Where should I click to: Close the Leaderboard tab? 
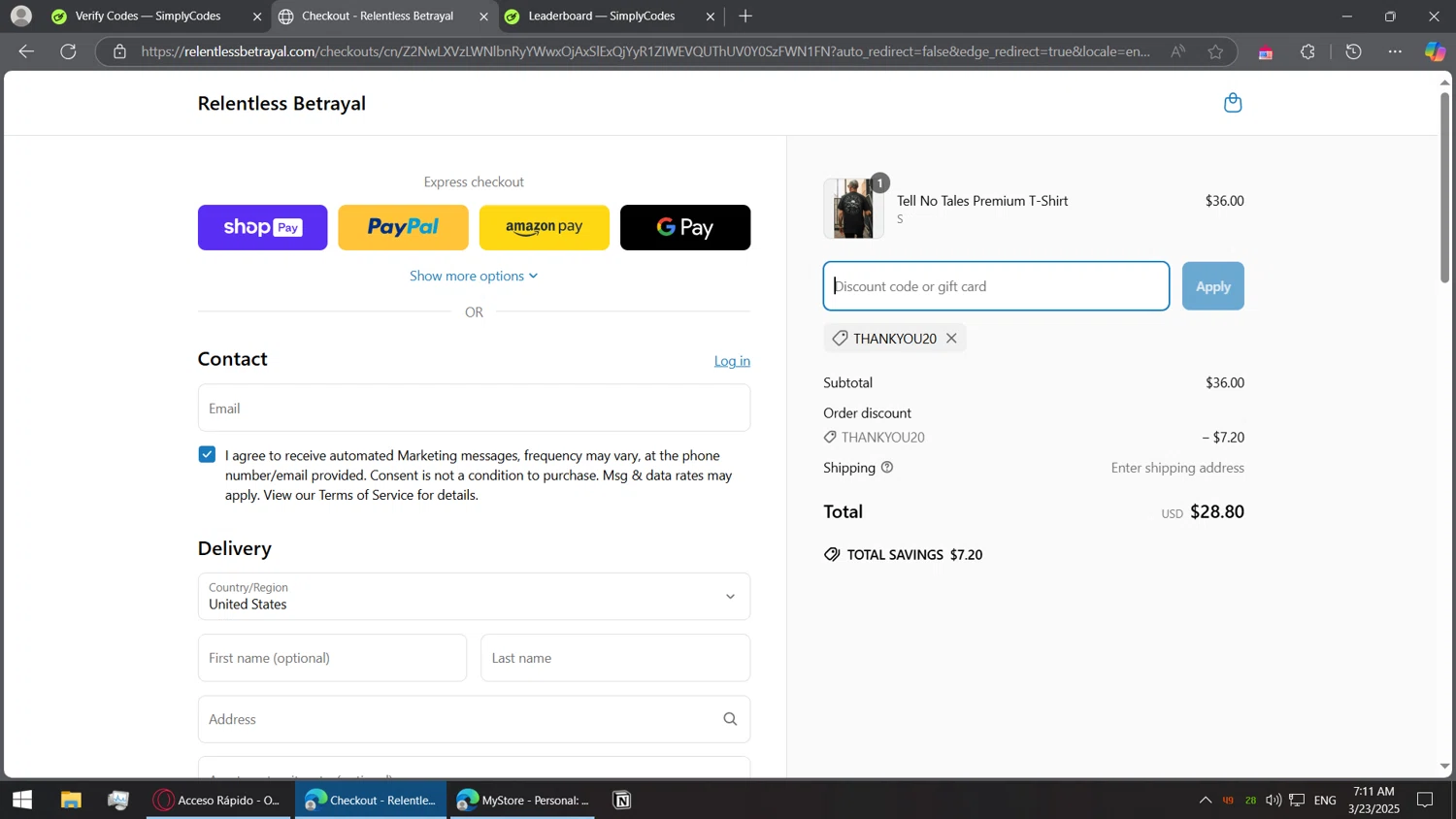click(711, 16)
